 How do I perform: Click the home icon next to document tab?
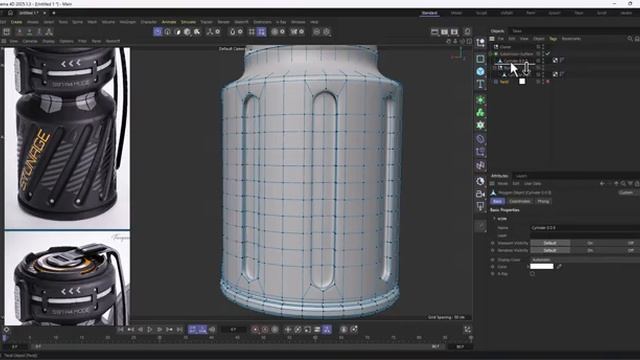pos(10,13)
